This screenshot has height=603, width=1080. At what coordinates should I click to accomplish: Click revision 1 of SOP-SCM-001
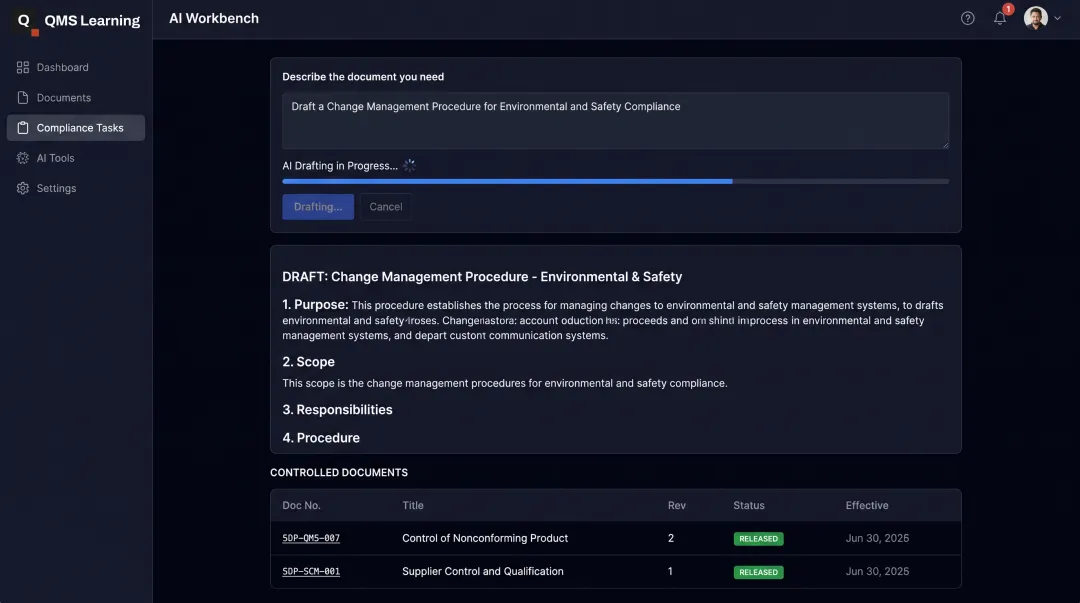pyautogui.click(x=670, y=571)
